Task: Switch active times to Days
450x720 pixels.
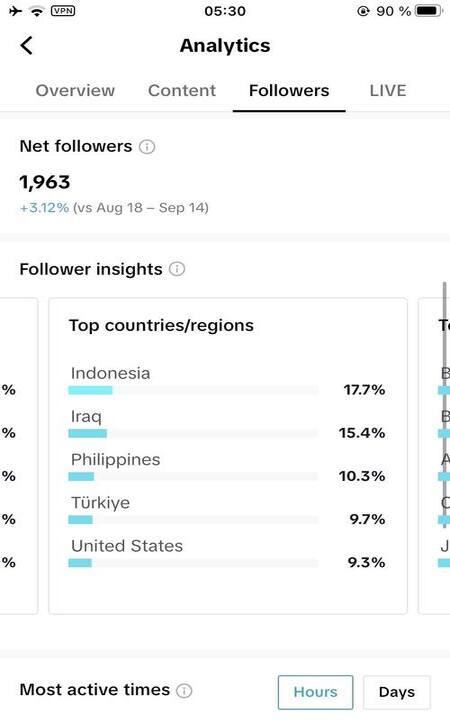Action: tap(397, 692)
